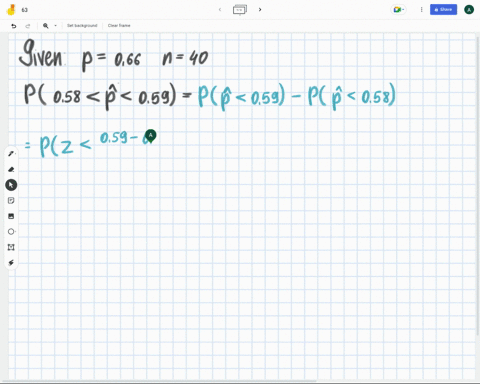The image size is (480, 384).
Task: Click Set background
Action: (82, 26)
